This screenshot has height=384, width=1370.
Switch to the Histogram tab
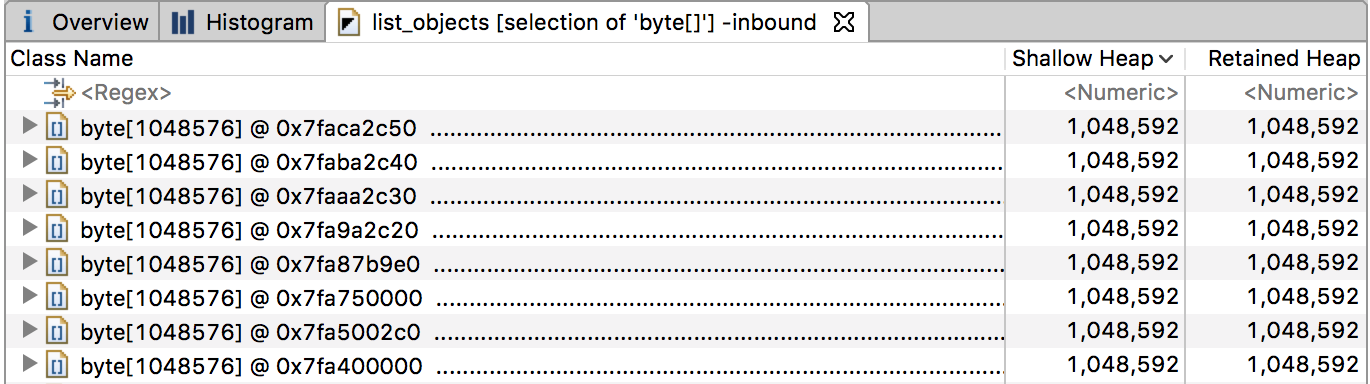point(243,22)
